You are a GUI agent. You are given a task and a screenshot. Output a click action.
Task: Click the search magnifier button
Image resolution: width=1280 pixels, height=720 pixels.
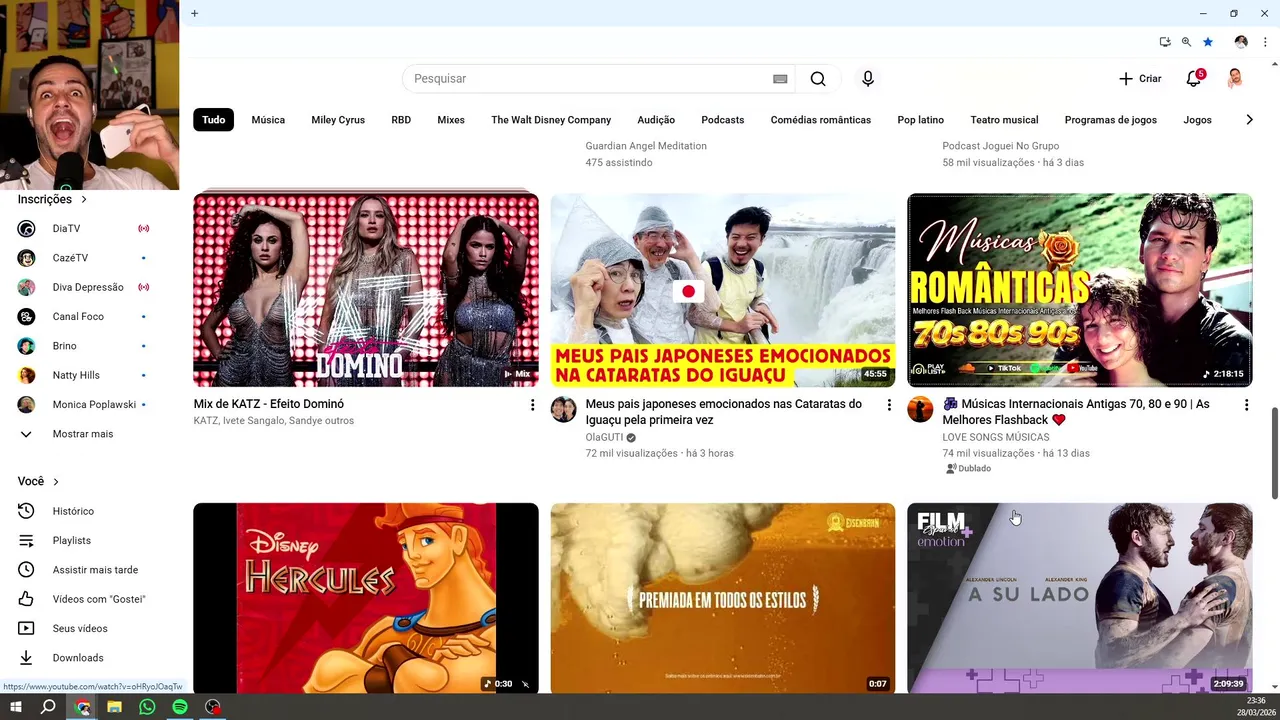(818, 79)
